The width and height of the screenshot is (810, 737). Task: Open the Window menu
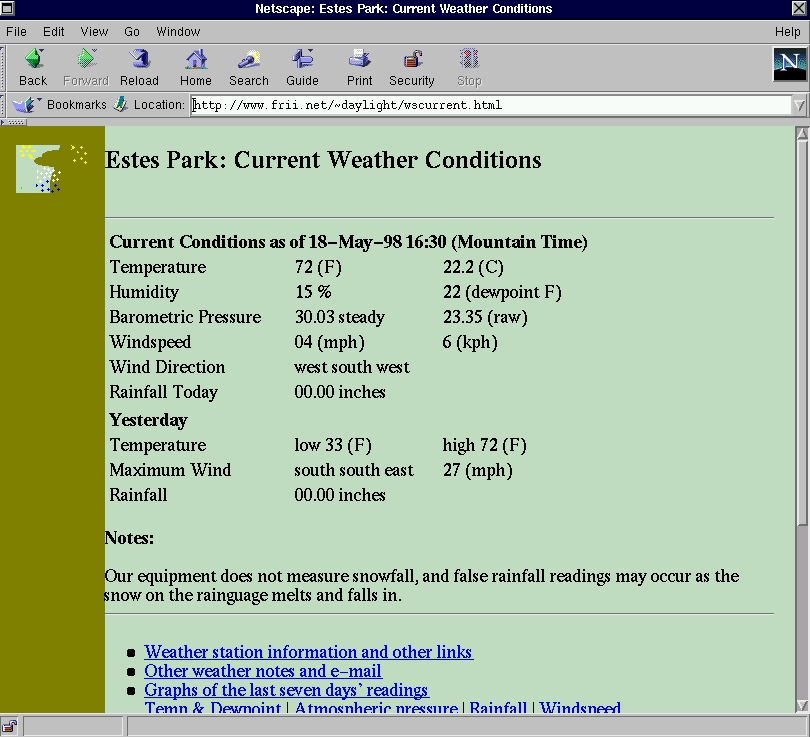click(x=178, y=31)
